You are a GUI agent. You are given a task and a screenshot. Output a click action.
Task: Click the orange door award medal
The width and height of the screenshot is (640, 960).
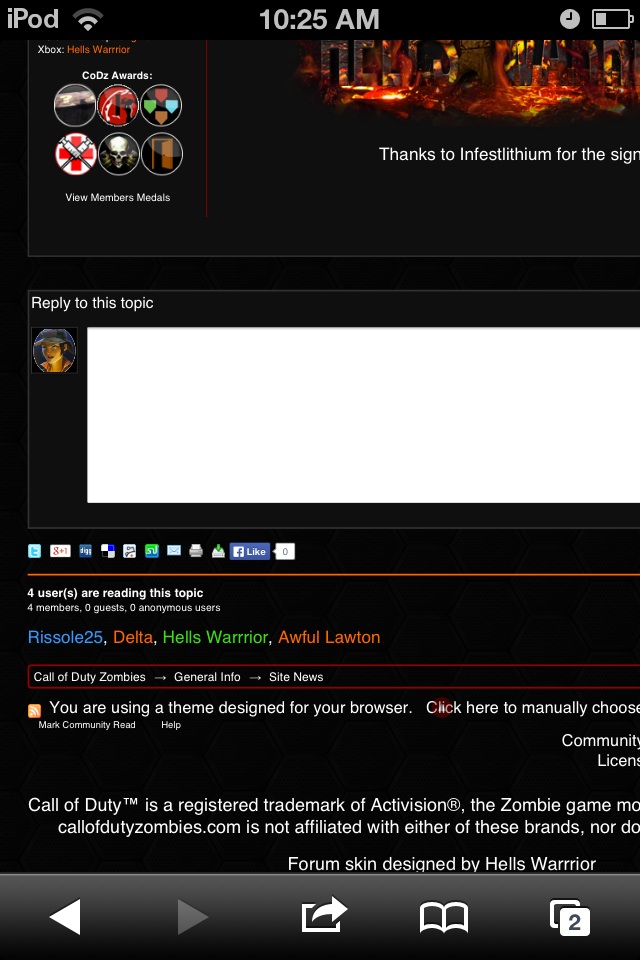(x=162, y=154)
